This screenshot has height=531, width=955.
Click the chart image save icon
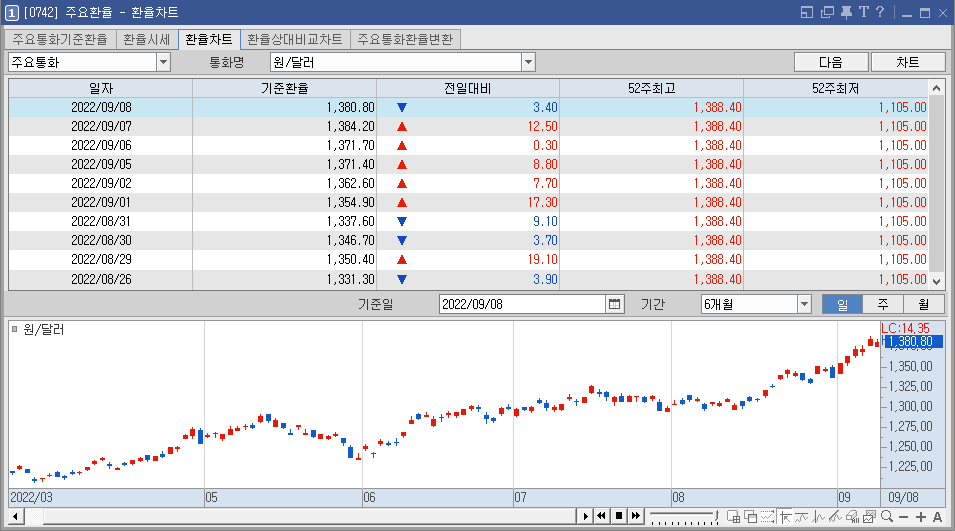tap(869, 516)
